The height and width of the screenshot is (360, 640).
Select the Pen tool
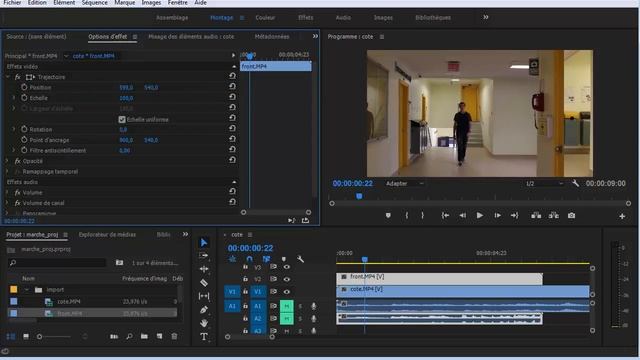click(204, 309)
